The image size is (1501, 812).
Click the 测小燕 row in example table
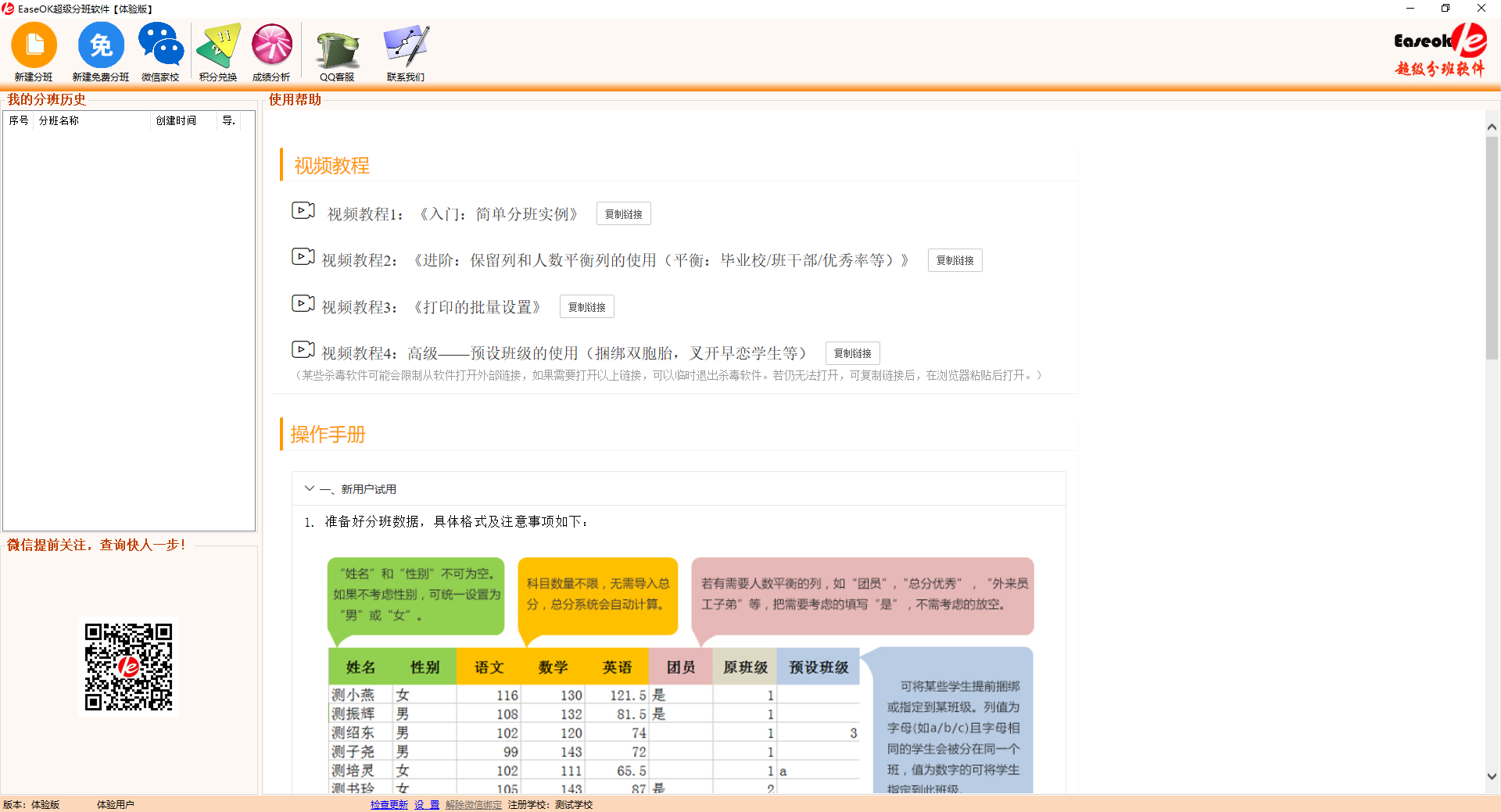coord(594,695)
